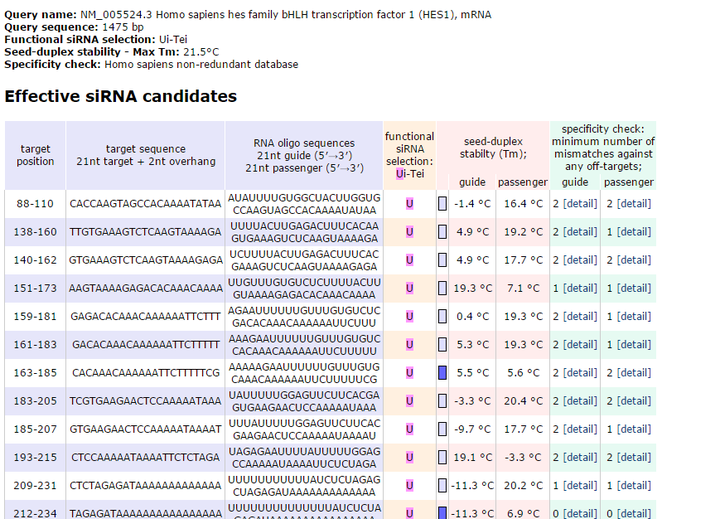
Task: Click the U marker for position 140-162
Action: (409, 260)
